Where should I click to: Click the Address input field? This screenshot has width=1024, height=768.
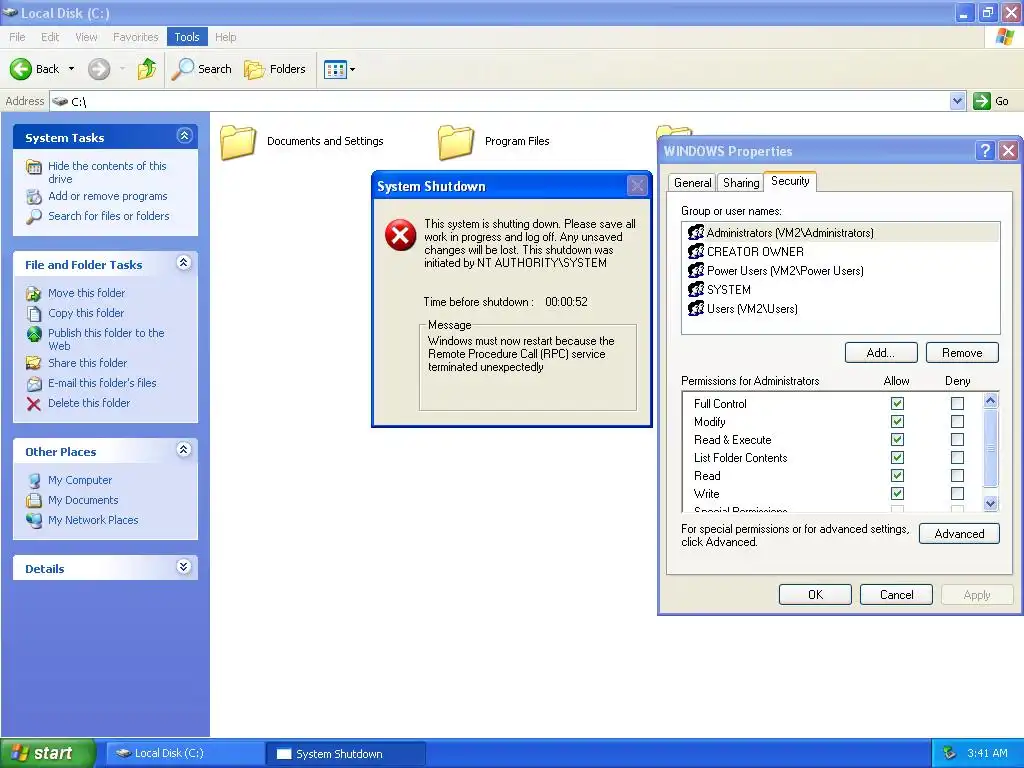pyautogui.click(x=500, y=101)
